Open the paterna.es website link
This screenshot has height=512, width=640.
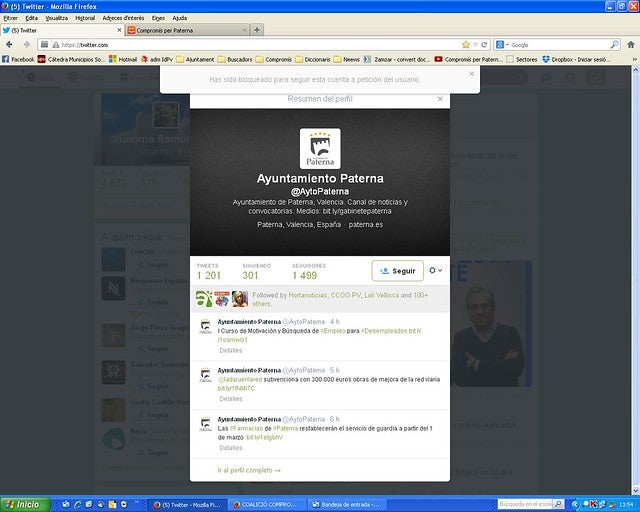tap(366, 225)
